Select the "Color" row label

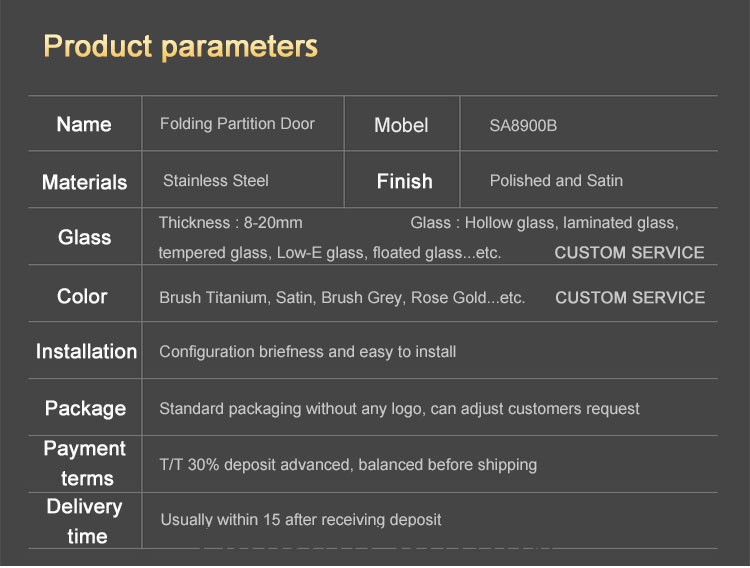[82, 296]
